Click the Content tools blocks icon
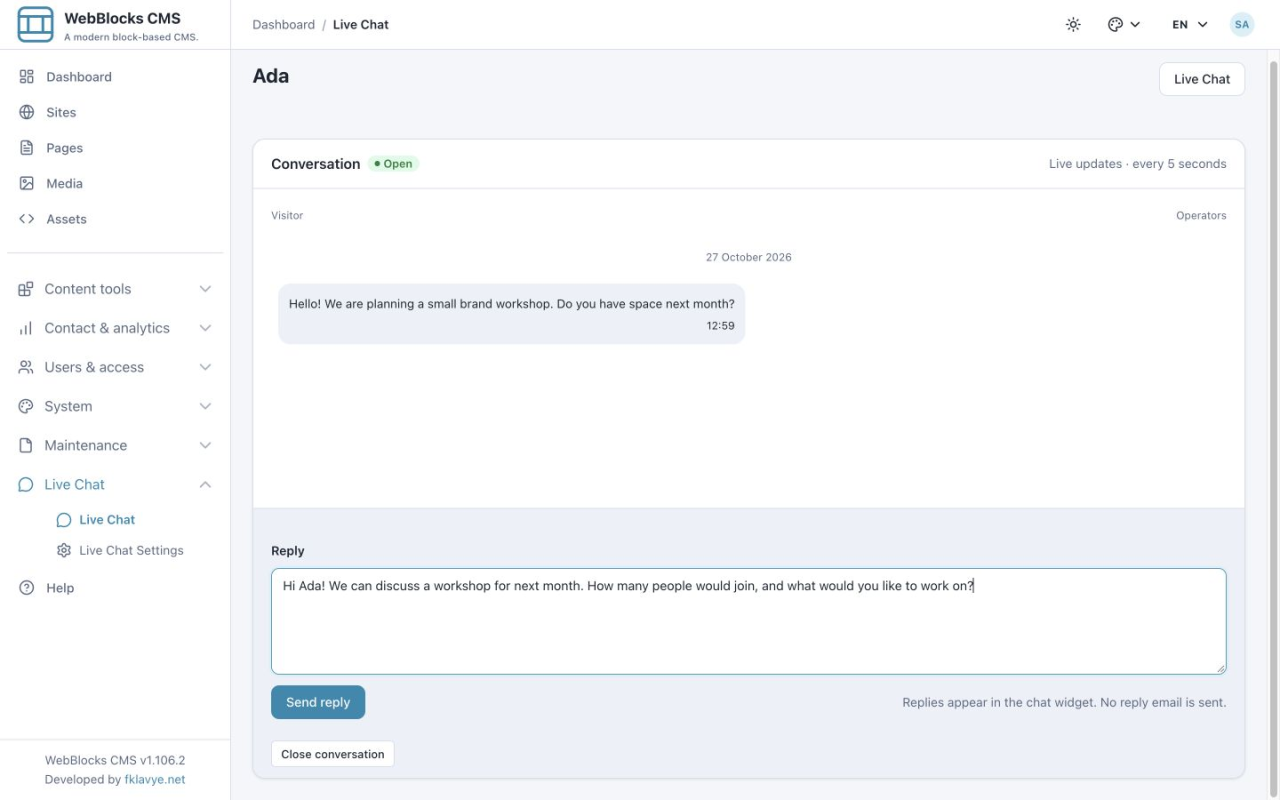 [26, 289]
